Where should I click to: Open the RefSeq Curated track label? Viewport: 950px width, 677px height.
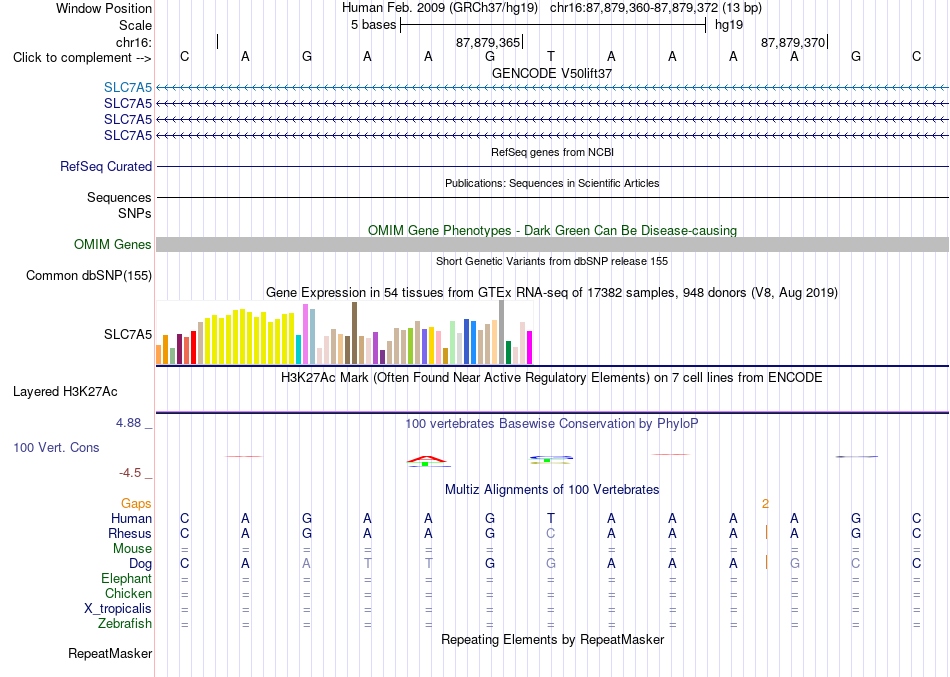[106, 166]
